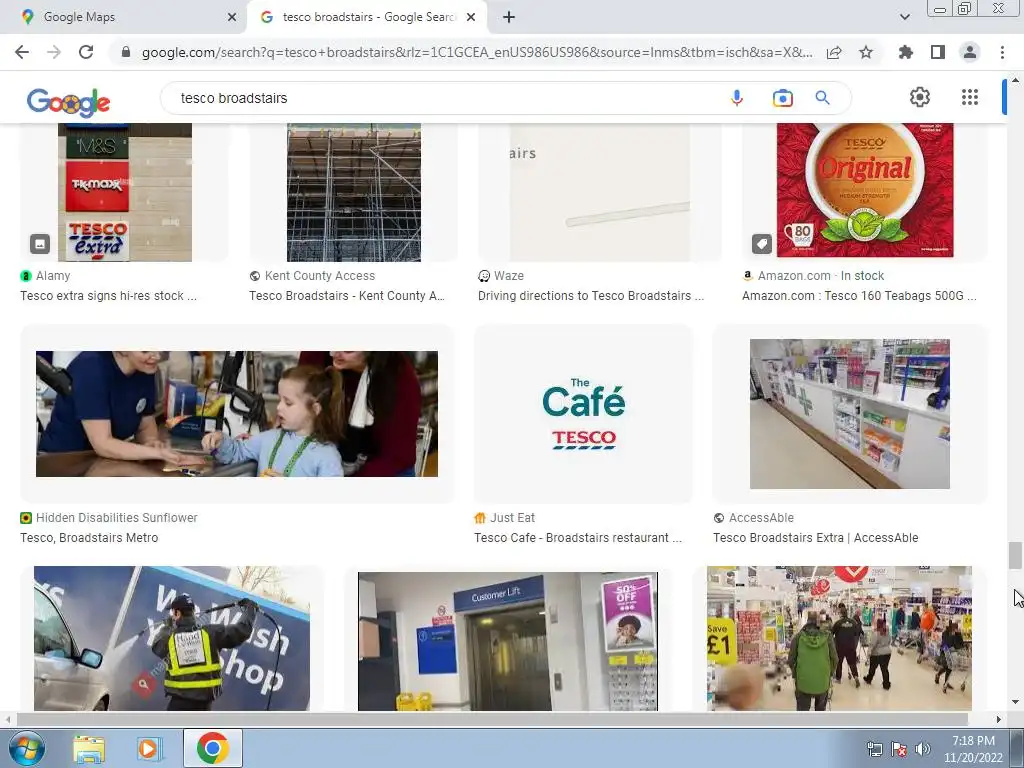Reload the current page
This screenshot has width=1024, height=768.
(x=86, y=52)
